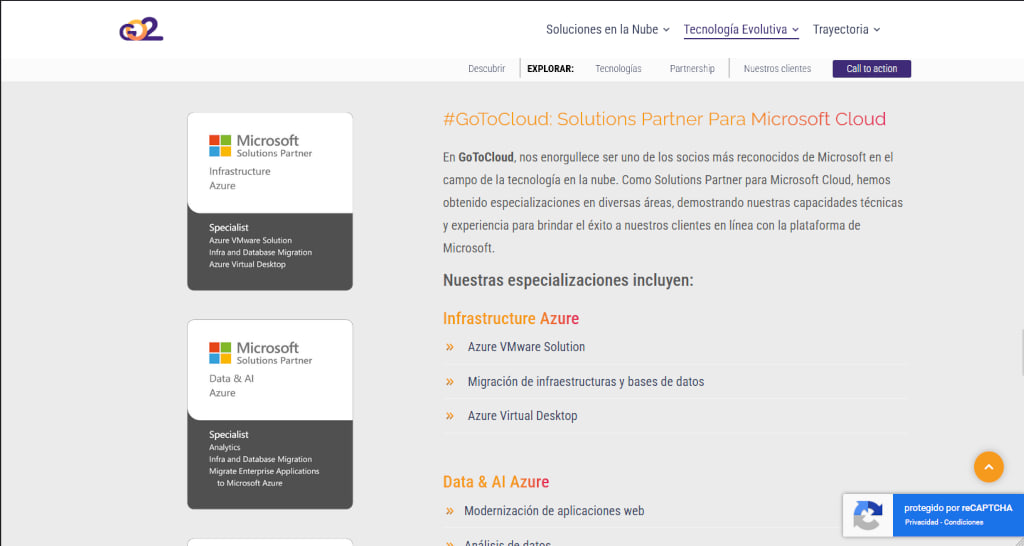Click the GO2 logo in header
Viewport: 1024px width, 546px height.
[141, 29]
